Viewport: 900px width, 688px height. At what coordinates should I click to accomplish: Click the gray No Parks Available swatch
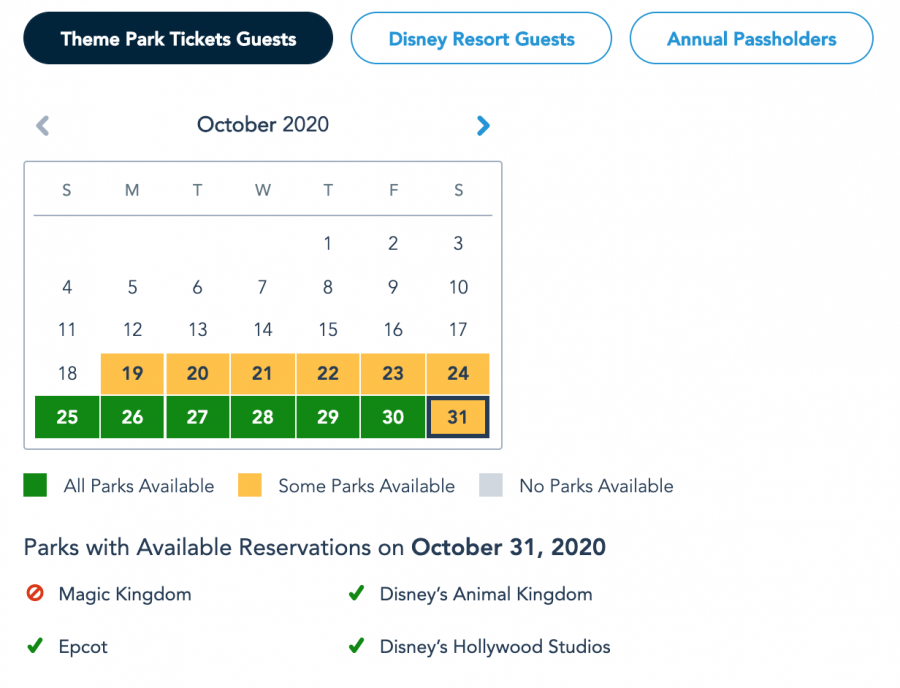(x=491, y=486)
